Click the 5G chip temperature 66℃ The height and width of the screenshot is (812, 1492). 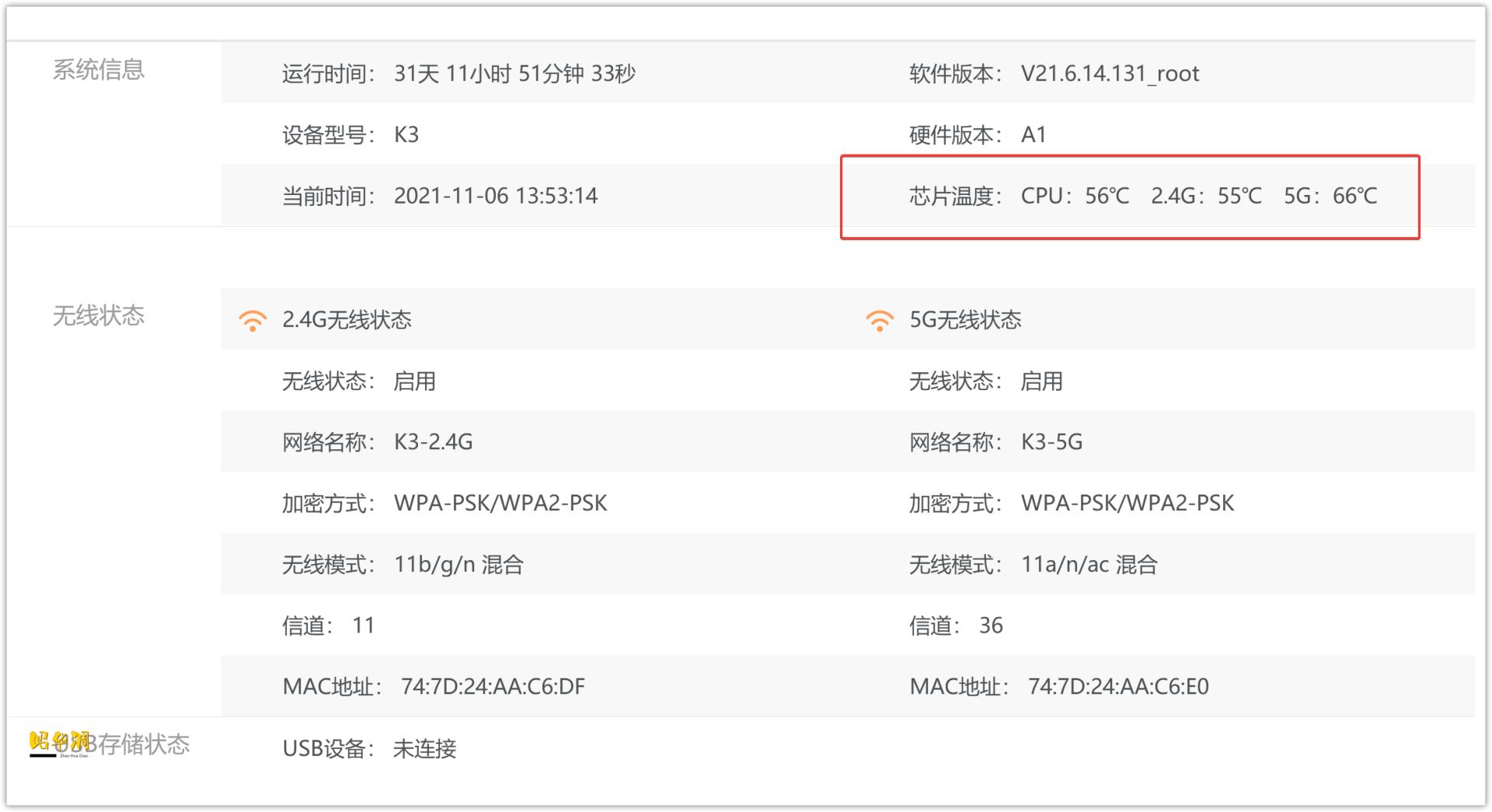(1358, 197)
